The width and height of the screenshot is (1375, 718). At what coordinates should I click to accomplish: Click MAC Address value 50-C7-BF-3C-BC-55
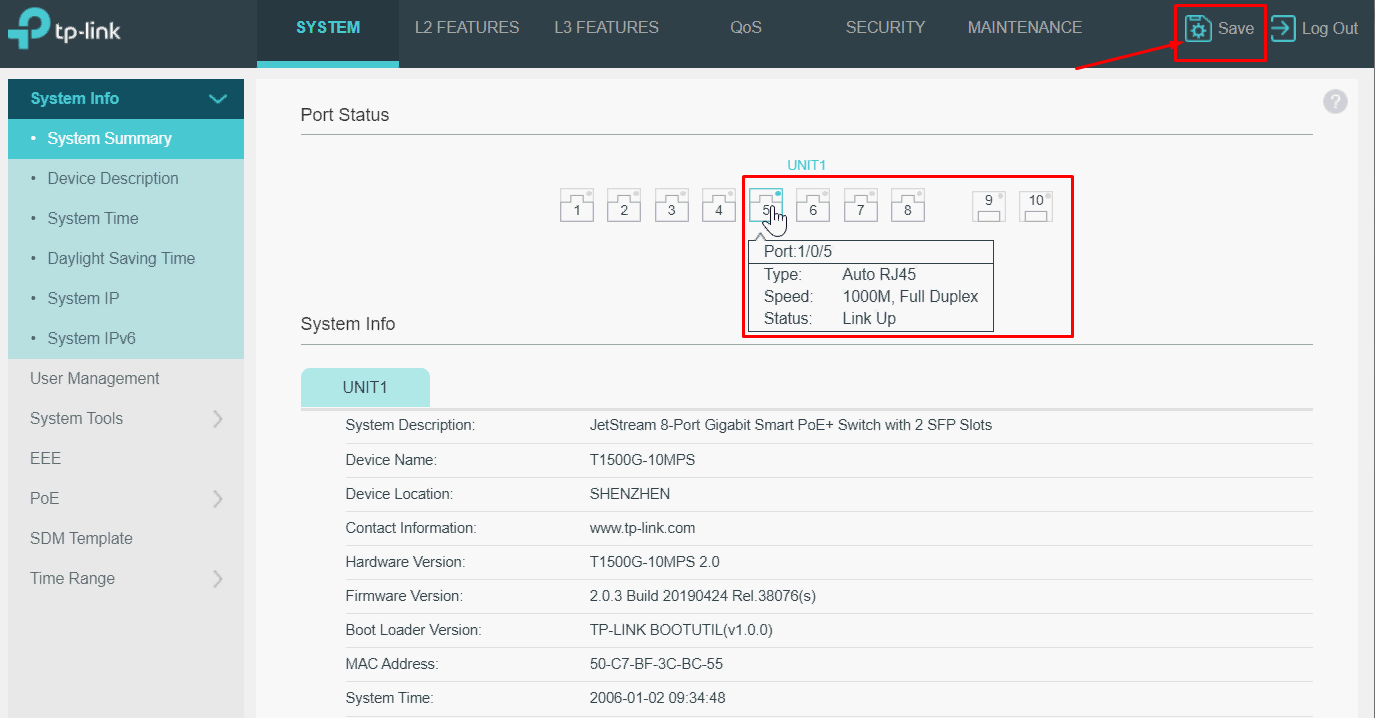656,664
